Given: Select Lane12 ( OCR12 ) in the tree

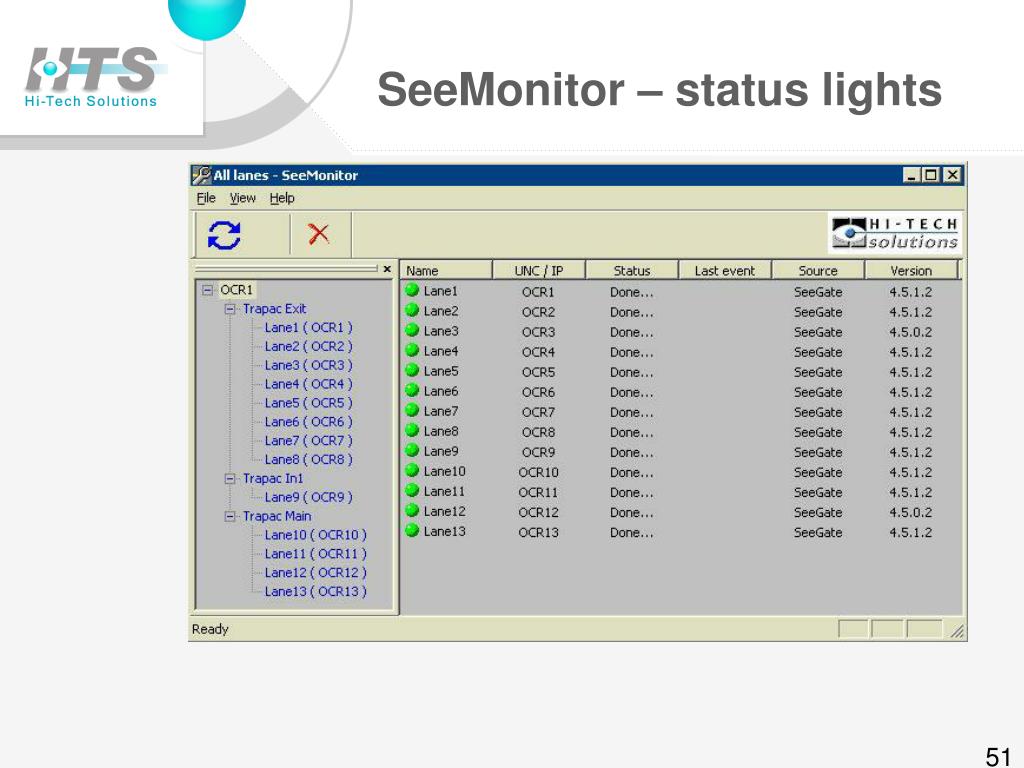Looking at the screenshot, I should (x=315, y=573).
